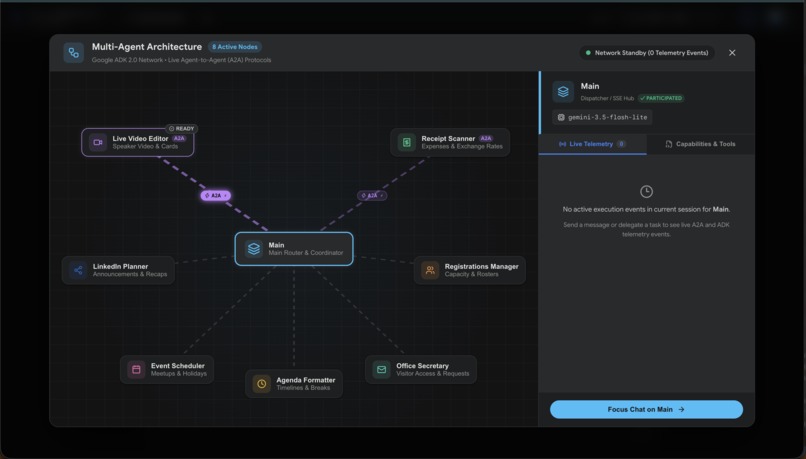Click the Google ADK 2.0 Network subtitle

(x=181, y=60)
